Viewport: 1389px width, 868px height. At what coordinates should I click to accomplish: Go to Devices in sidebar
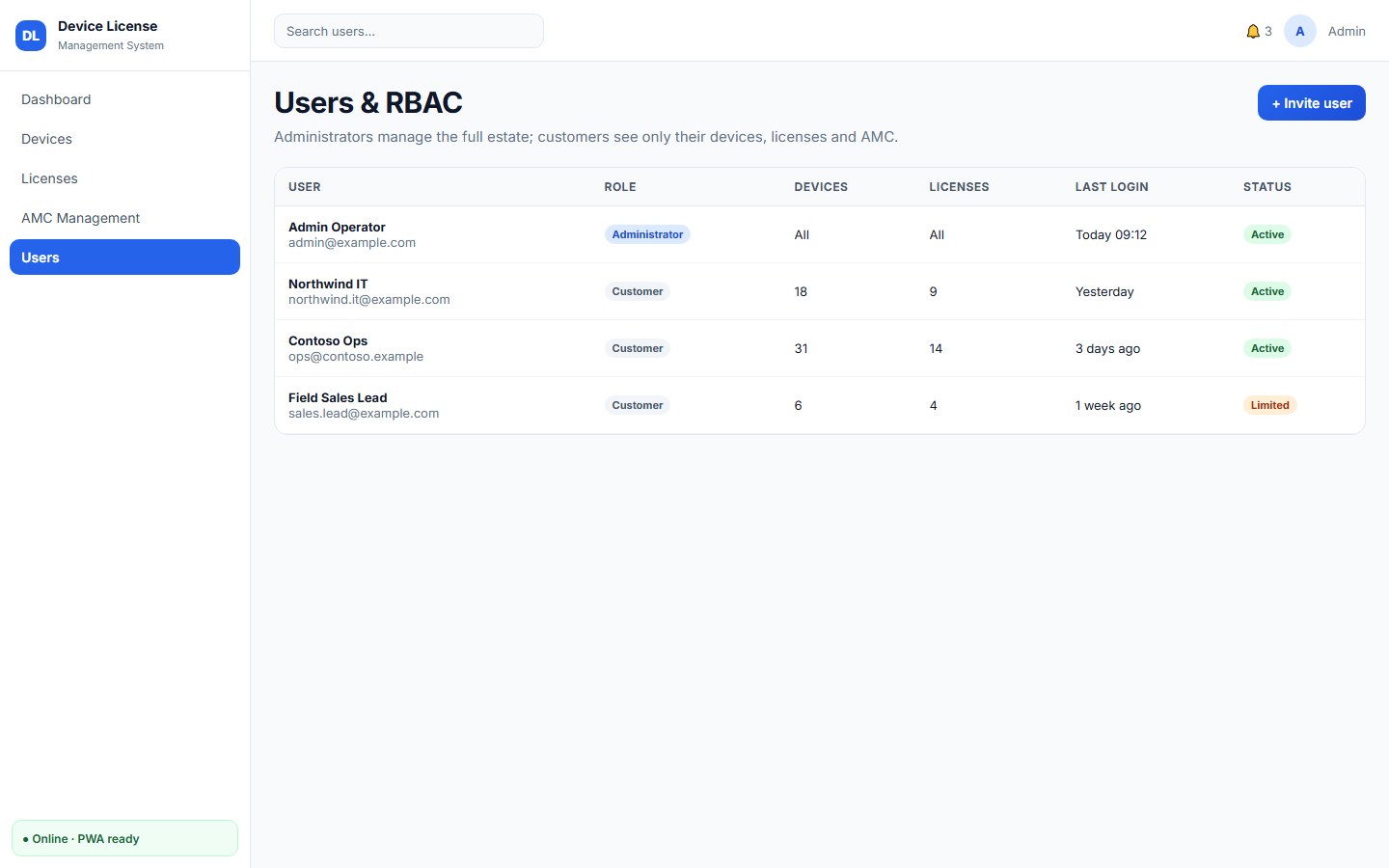point(124,139)
